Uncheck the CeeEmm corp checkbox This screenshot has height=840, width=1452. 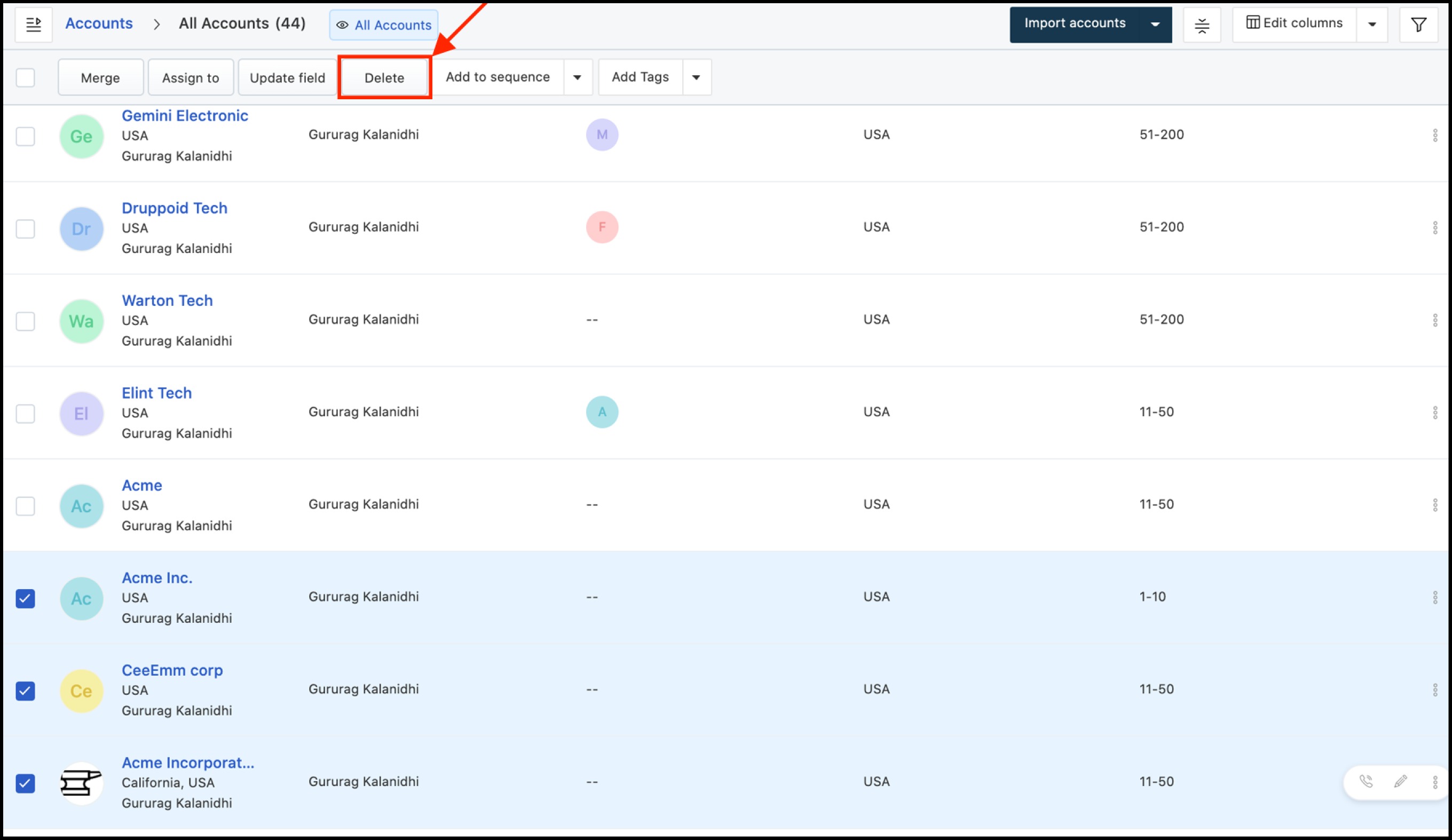[25, 690]
